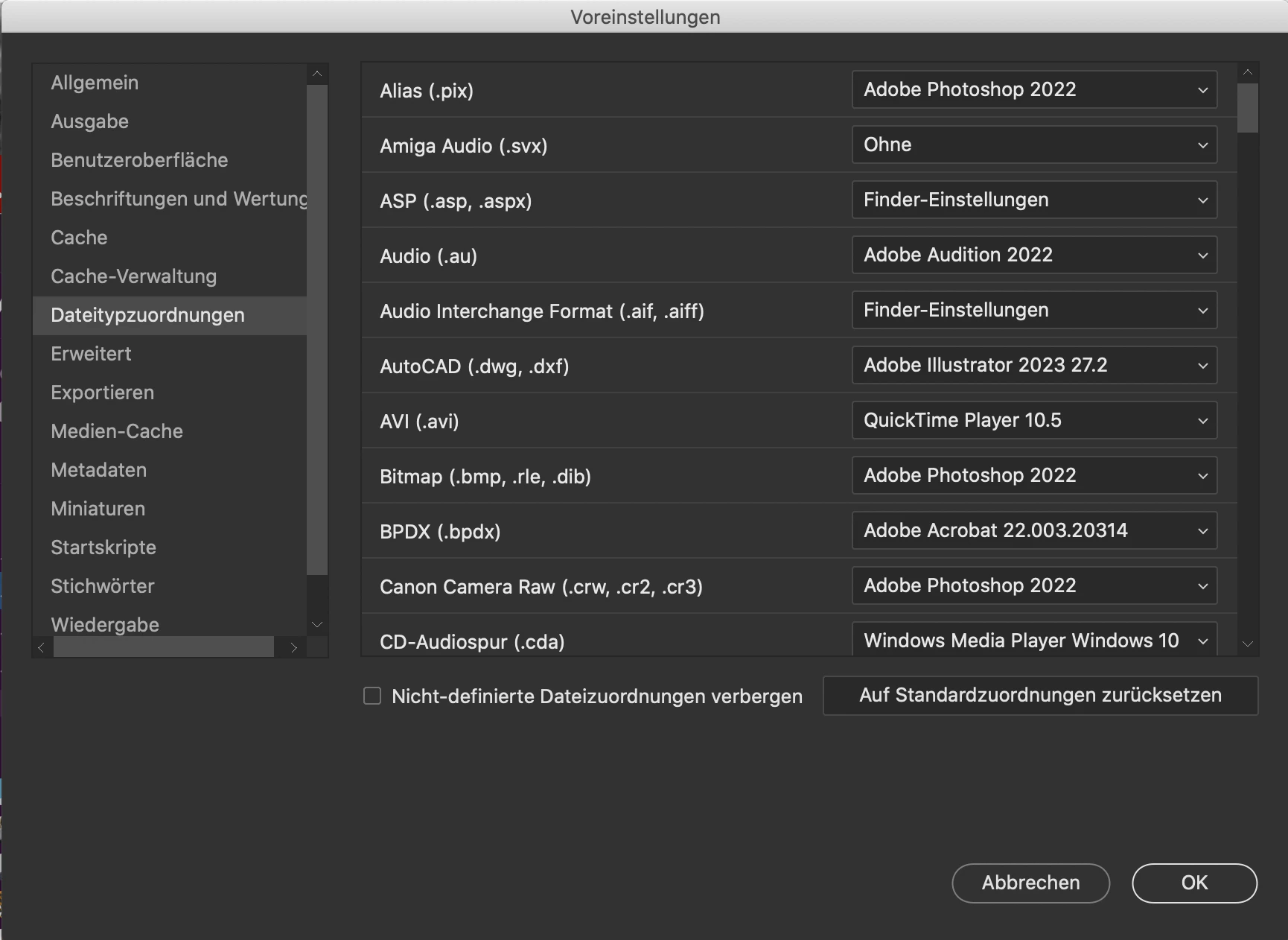Click the category list scroll-right arrow

tap(294, 647)
